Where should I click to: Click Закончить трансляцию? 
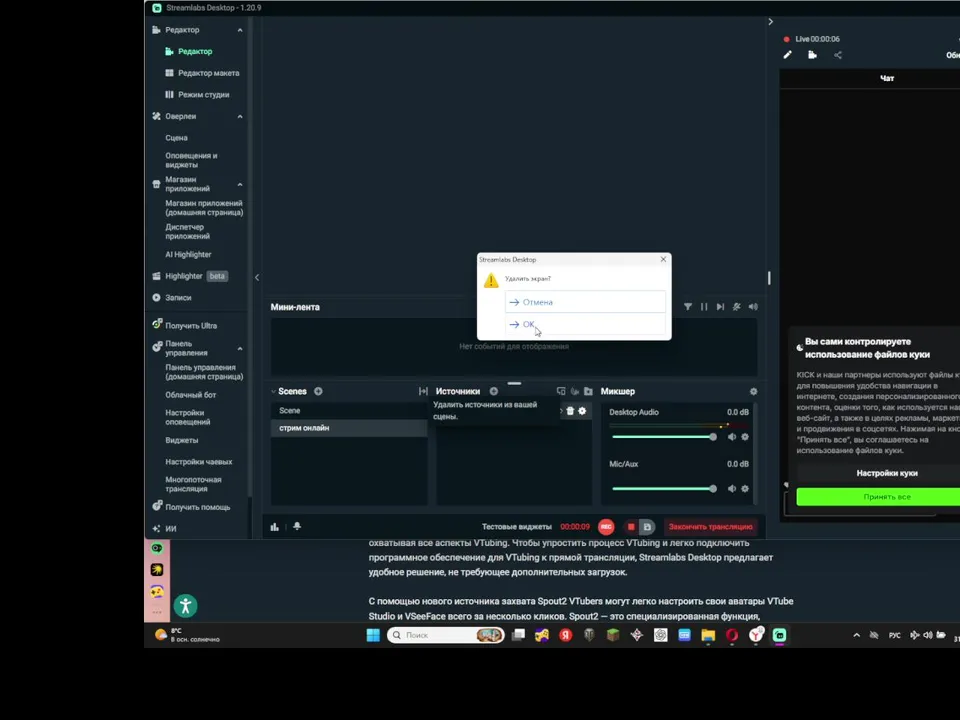[x=710, y=527]
